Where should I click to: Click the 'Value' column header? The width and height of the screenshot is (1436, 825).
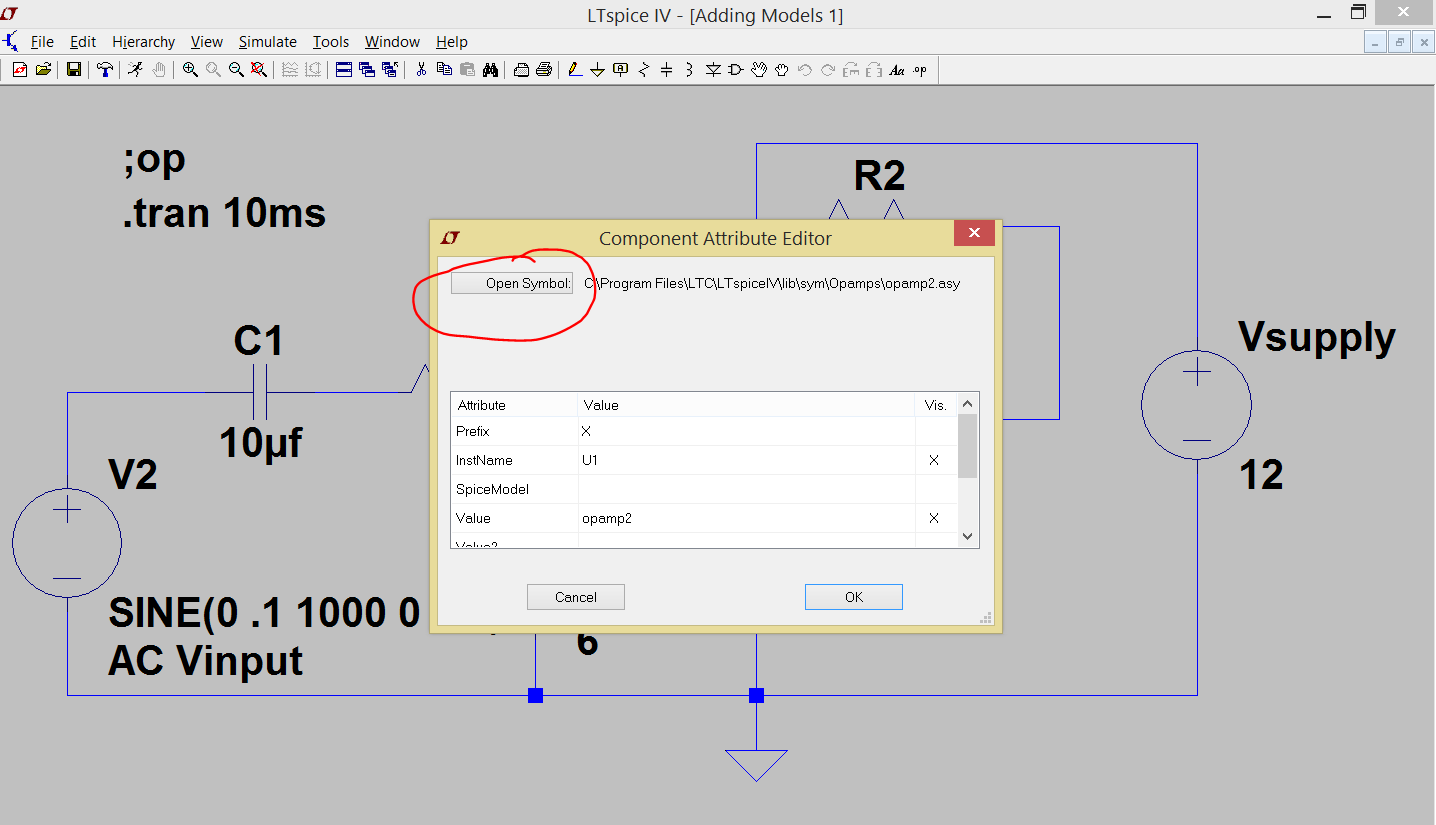coord(747,405)
